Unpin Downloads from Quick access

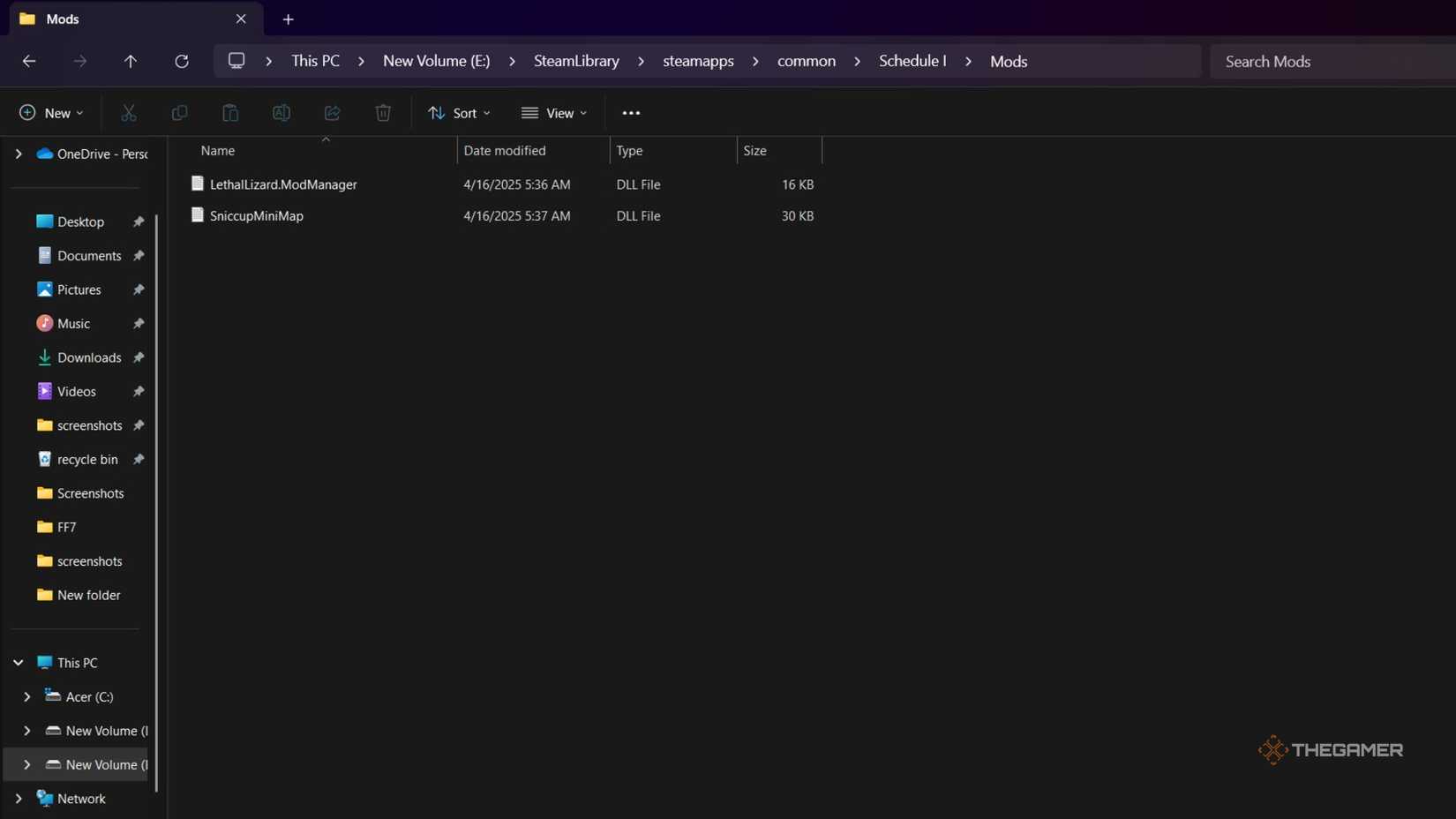pyautogui.click(x=139, y=357)
